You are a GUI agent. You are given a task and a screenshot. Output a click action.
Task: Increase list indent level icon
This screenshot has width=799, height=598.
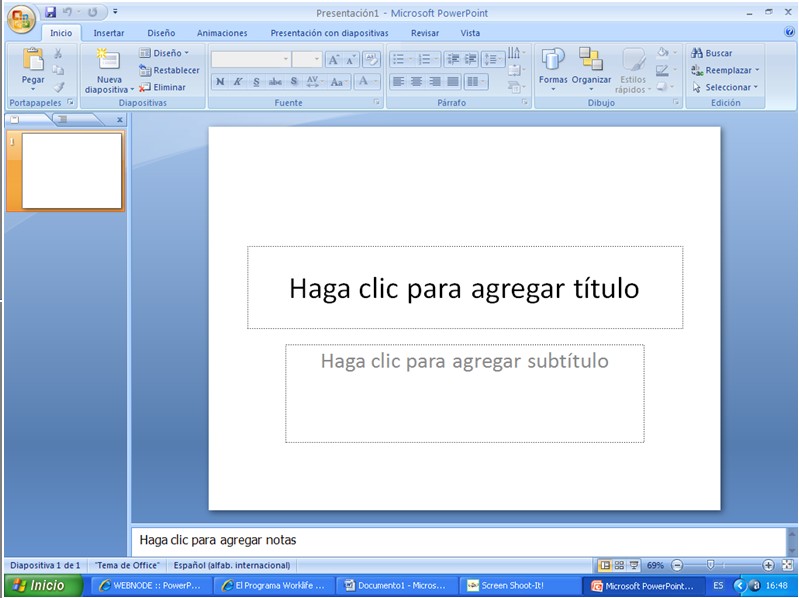tap(470, 60)
